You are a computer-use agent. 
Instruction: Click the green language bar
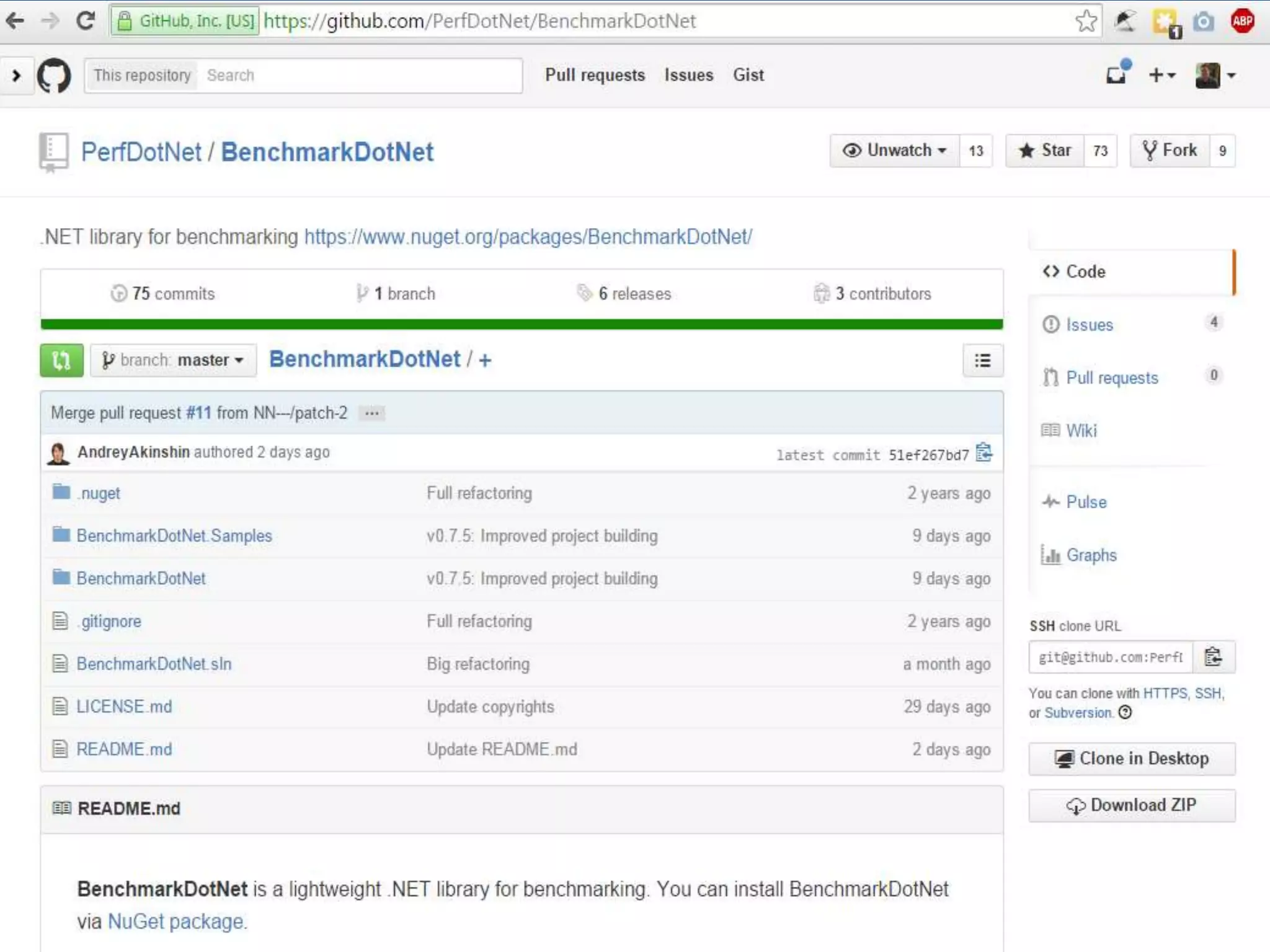(x=522, y=324)
